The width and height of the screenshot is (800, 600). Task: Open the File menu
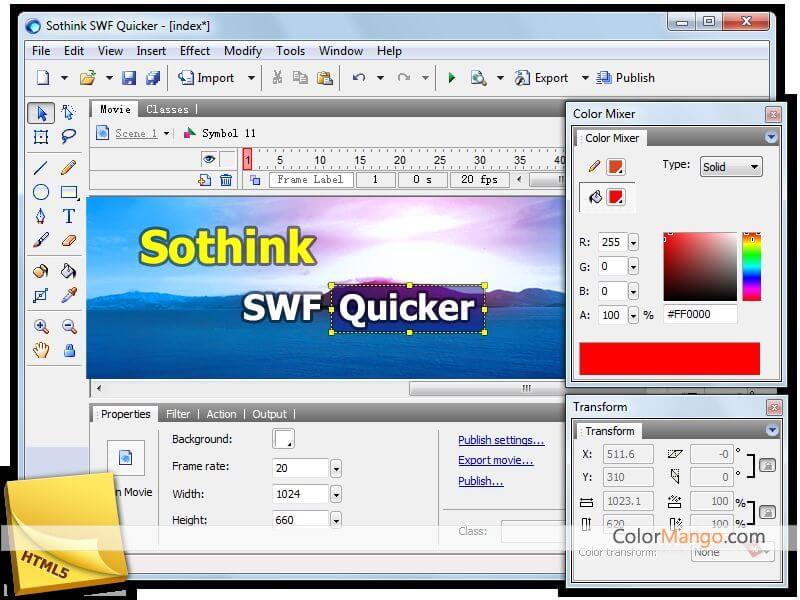point(41,51)
